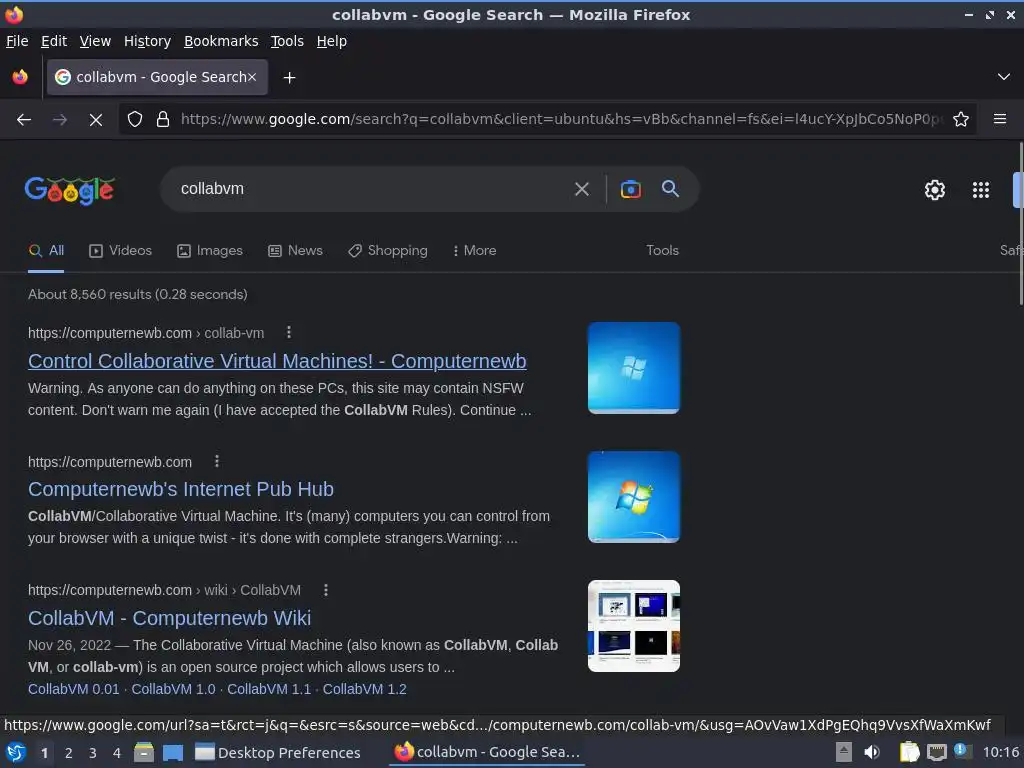Show site security padlock info
This screenshot has width=1024, height=768.
[163, 120]
